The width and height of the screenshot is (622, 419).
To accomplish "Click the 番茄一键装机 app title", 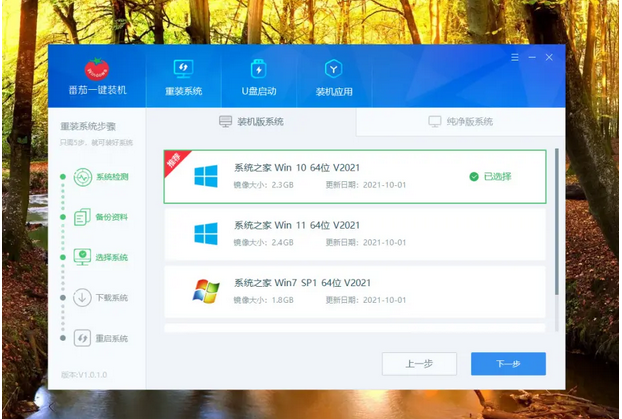I will [x=98, y=90].
